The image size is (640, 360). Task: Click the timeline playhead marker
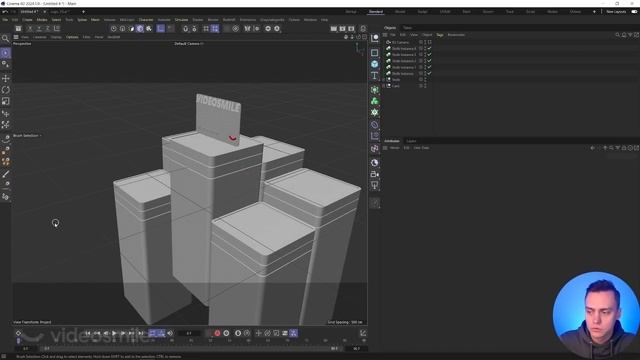[18, 340]
